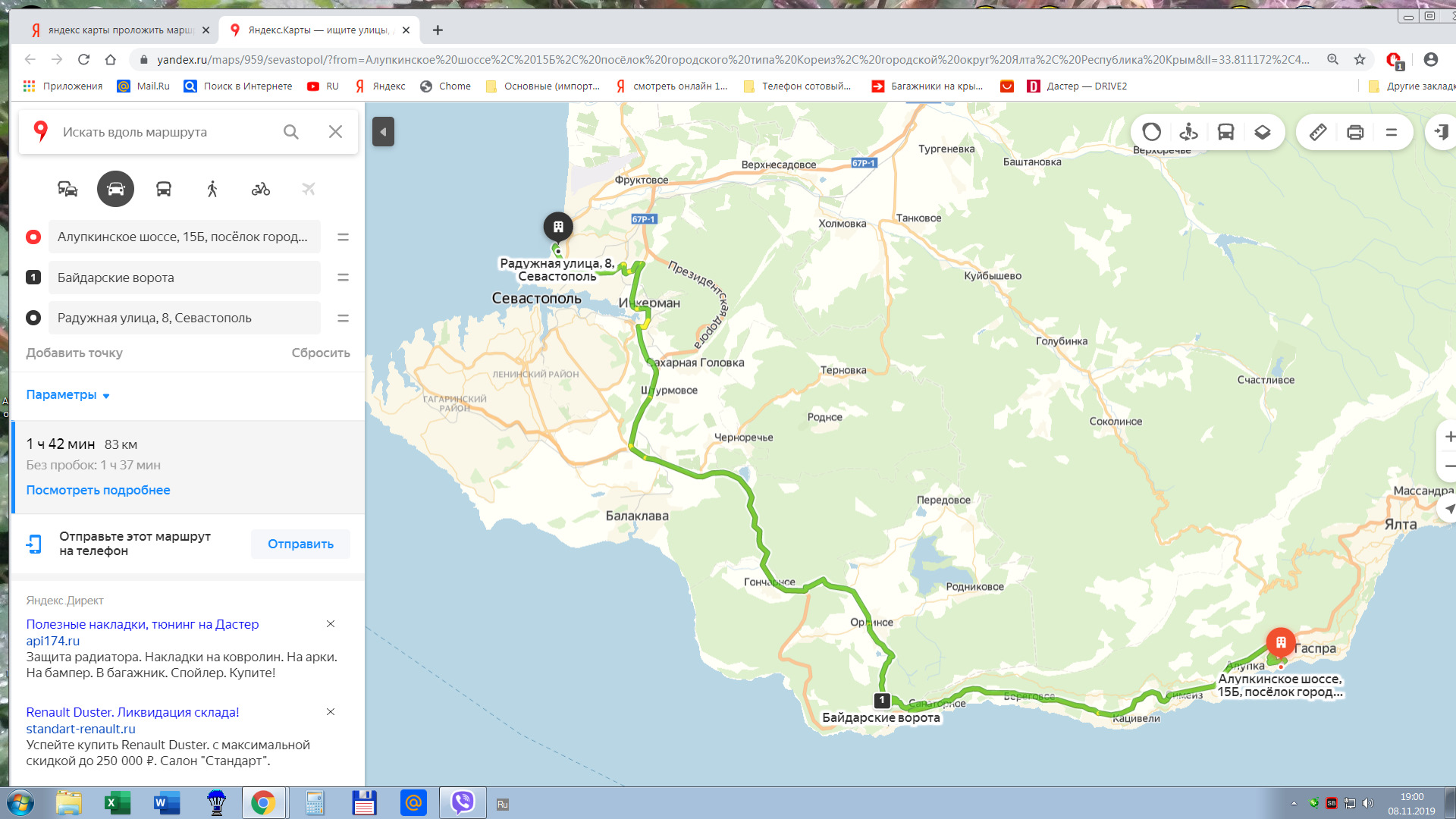
Task: Show public transport on map
Action: [x=1225, y=132]
